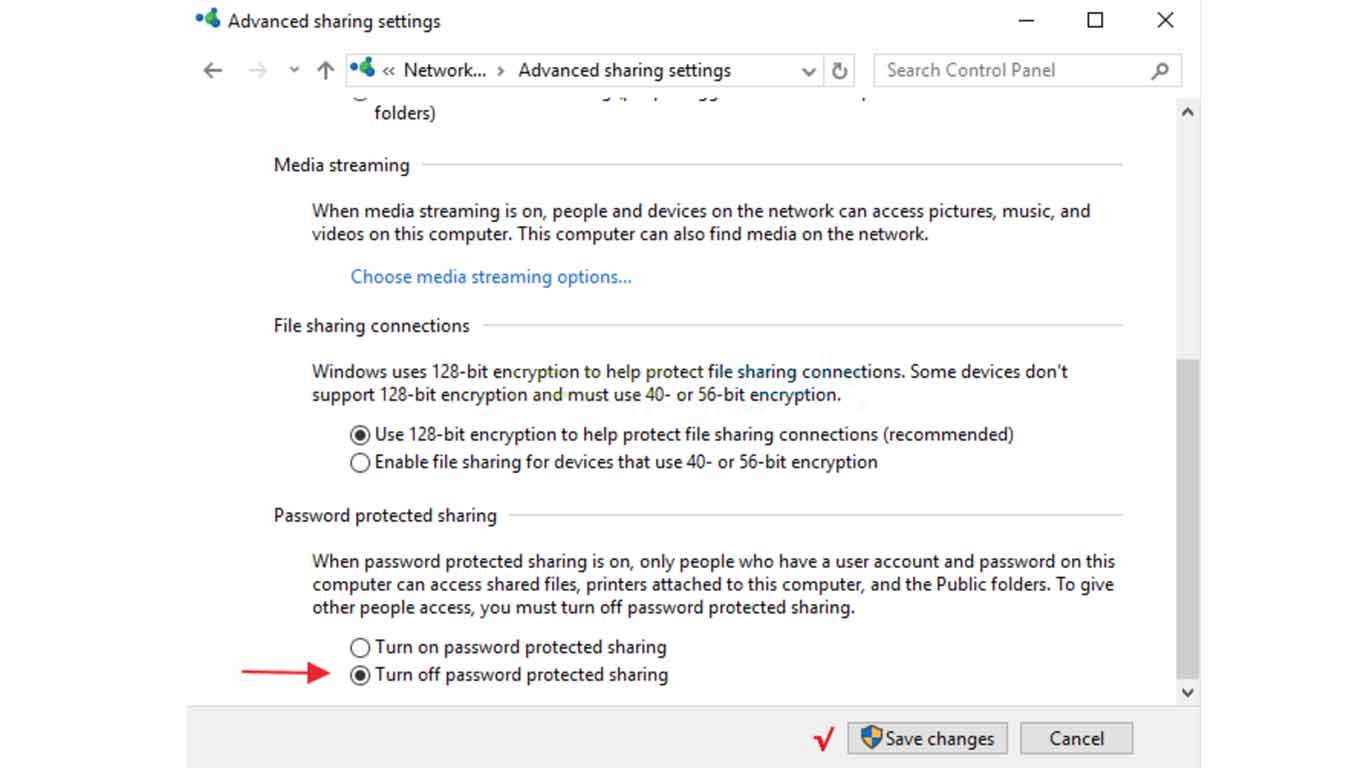Select Use 128-bit encryption option

pyautogui.click(x=359, y=434)
